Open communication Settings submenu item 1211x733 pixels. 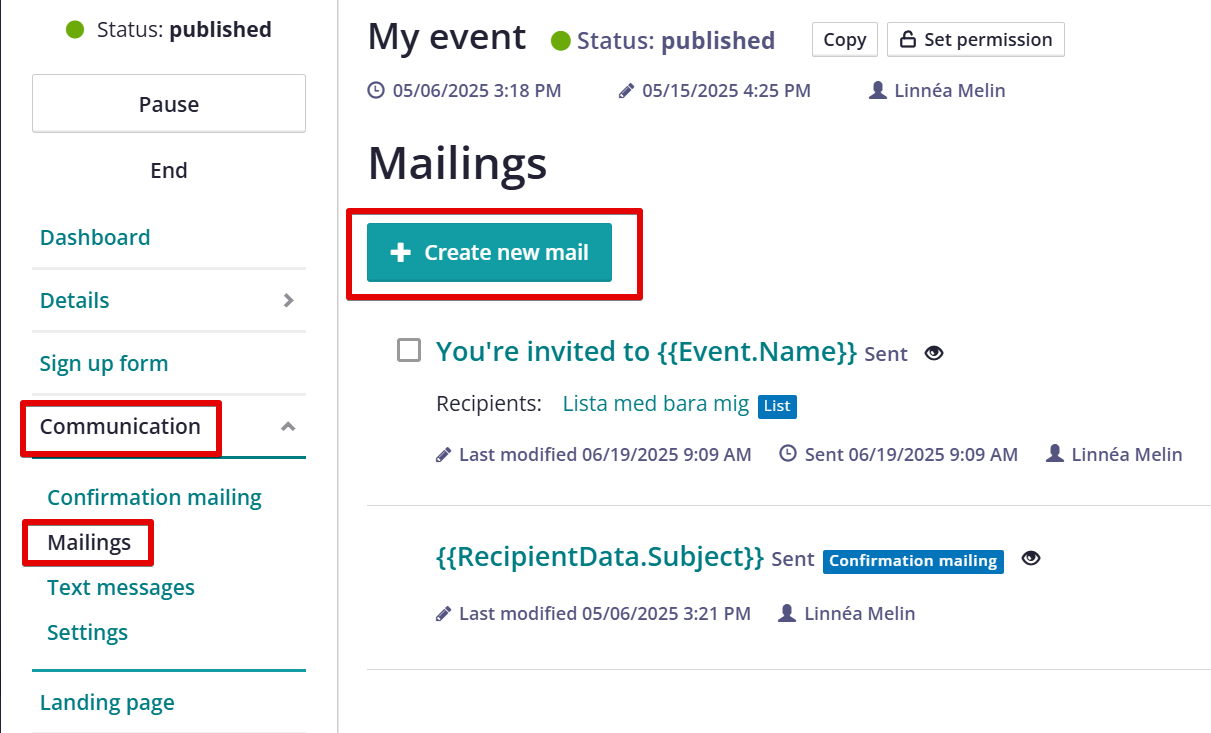click(88, 632)
